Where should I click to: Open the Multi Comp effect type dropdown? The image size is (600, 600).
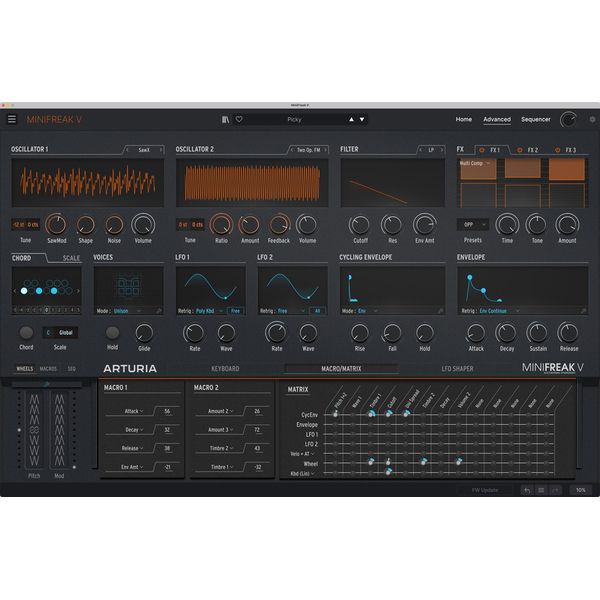pos(475,163)
